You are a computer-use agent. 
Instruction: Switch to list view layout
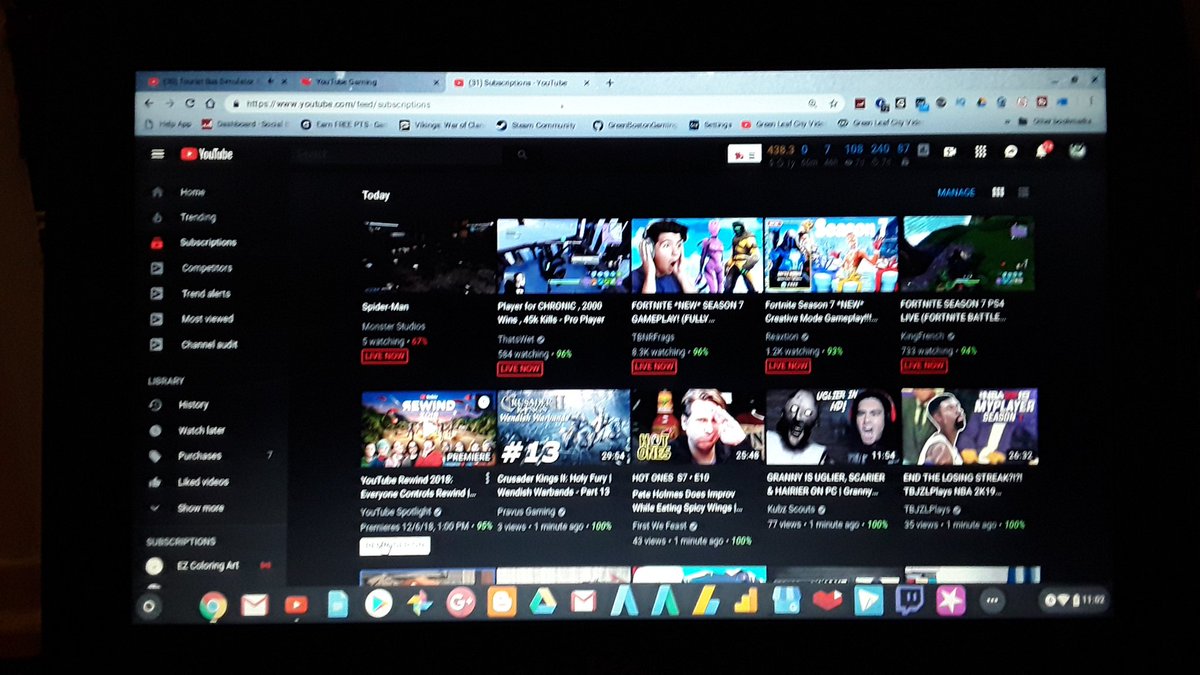point(1023,192)
